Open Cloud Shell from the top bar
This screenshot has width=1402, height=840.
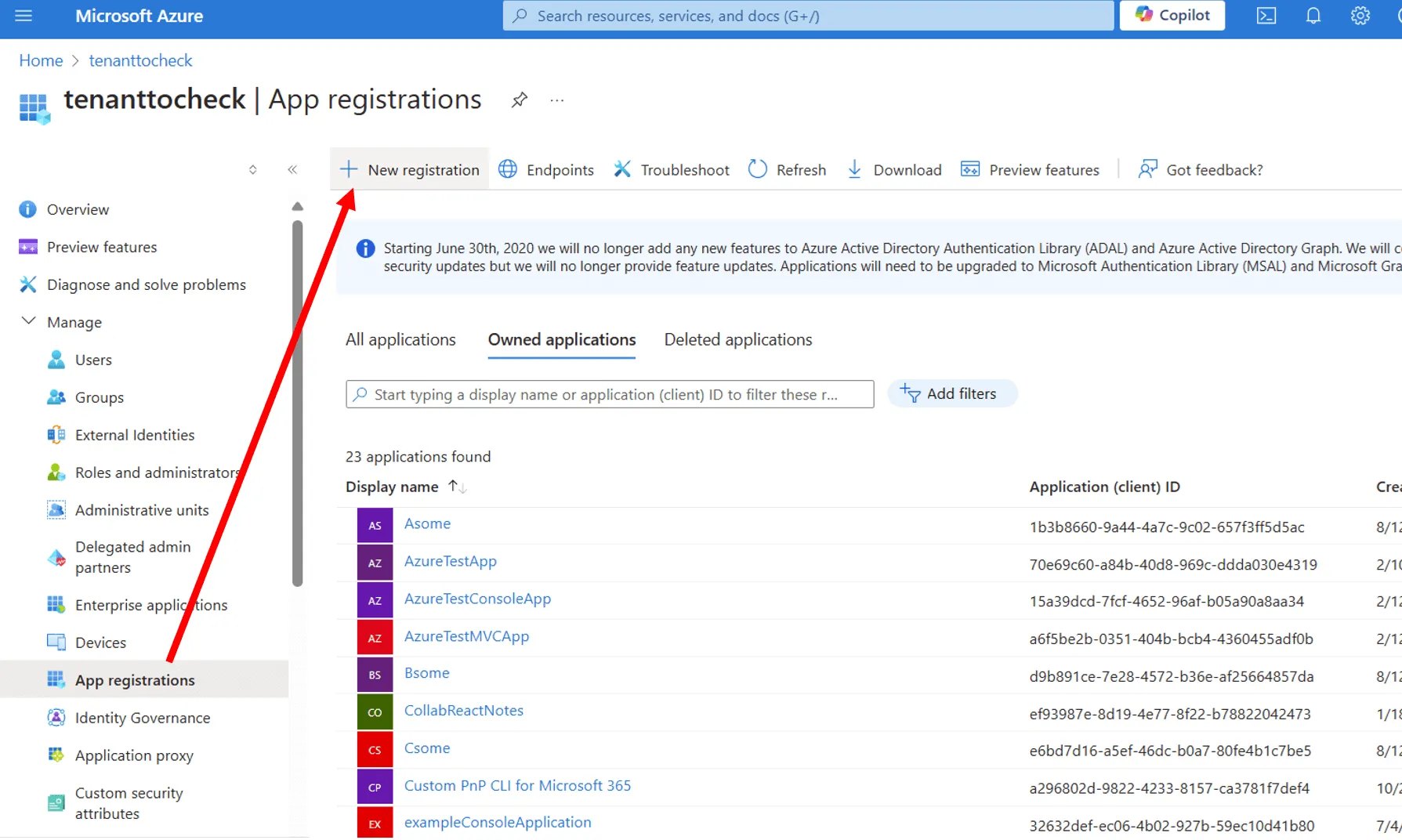click(1266, 15)
